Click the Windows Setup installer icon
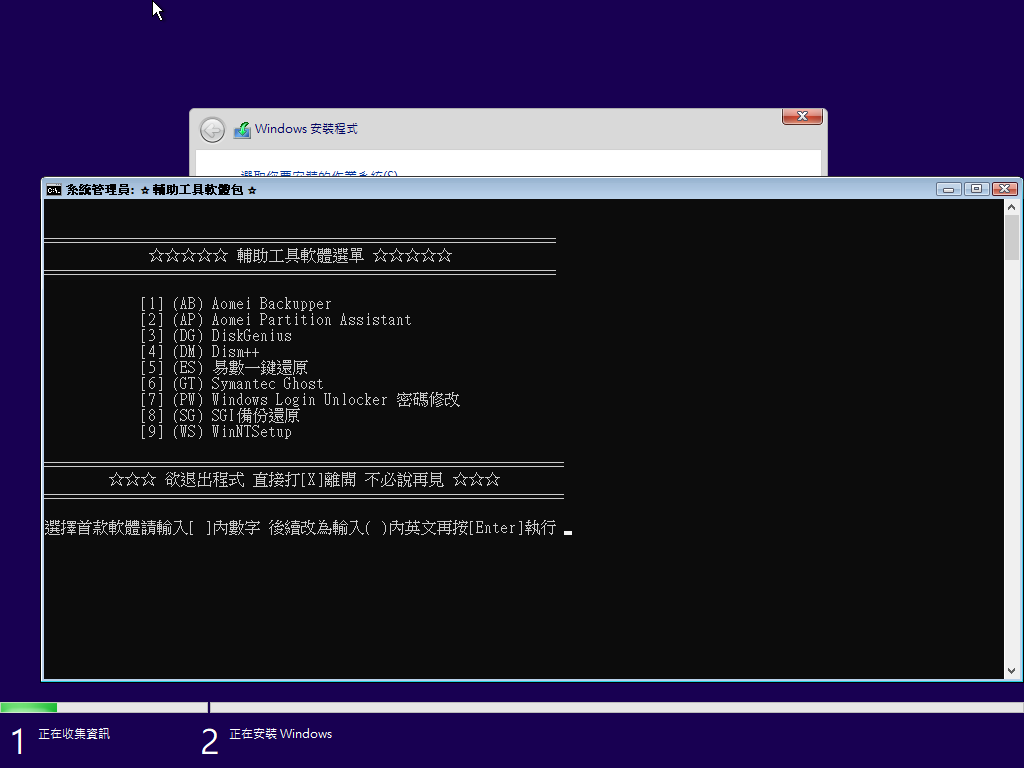This screenshot has height=768, width=1024. (242, 130)
